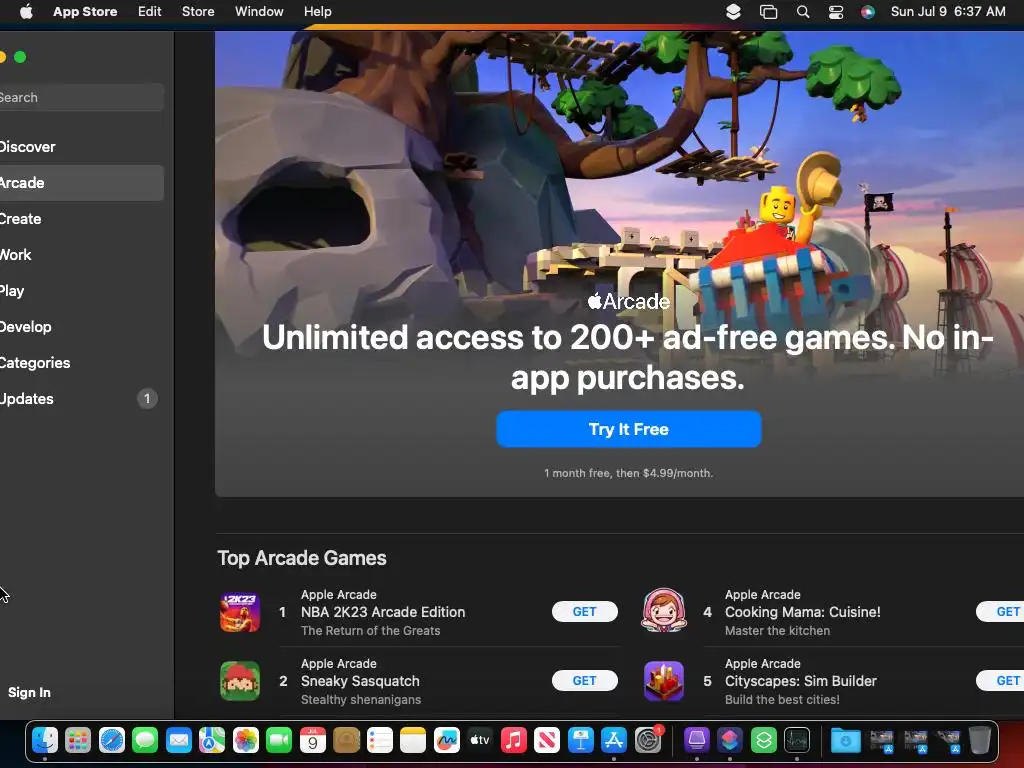This screenshot has width=1024, height=768.
Task: Launch FaceTime from the dock
Action: 279,740
